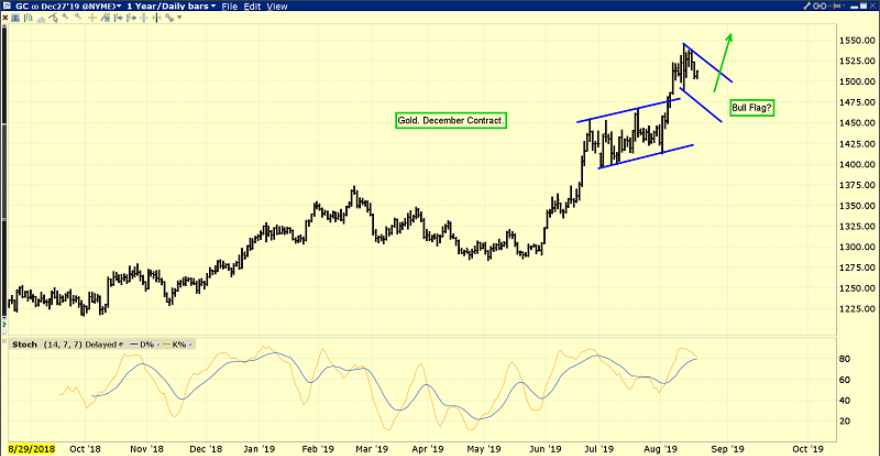The height and width of the screenshot is (456, 880).
Task: Click the chain link group icon
Action: coord(819,6)
